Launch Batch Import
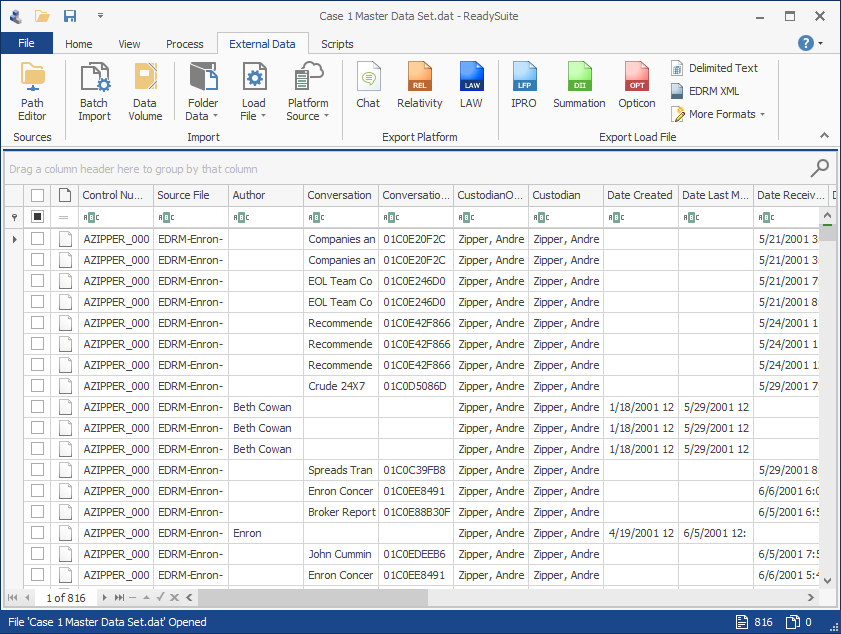The width and height of the screenshot is (841, 634). tap(94, 92)
